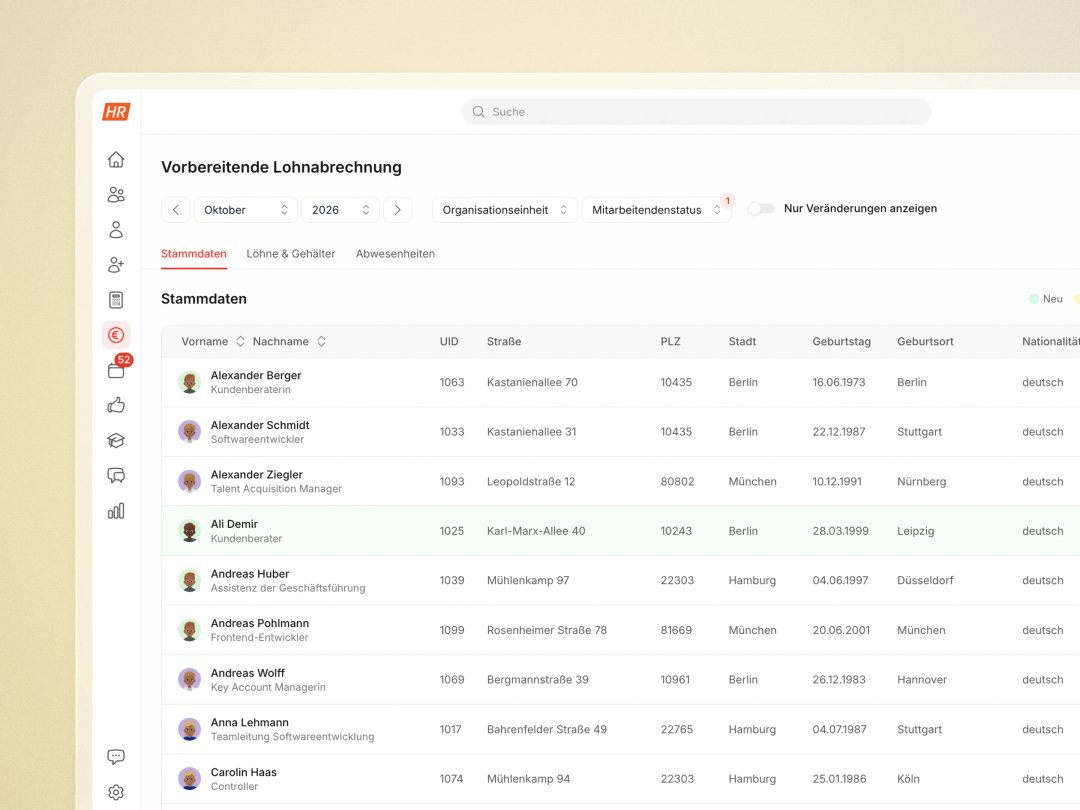Open the chat bubbles sidebar icon
The width and height of the screenshot is (1080, 810).
[x=116, y=475]
